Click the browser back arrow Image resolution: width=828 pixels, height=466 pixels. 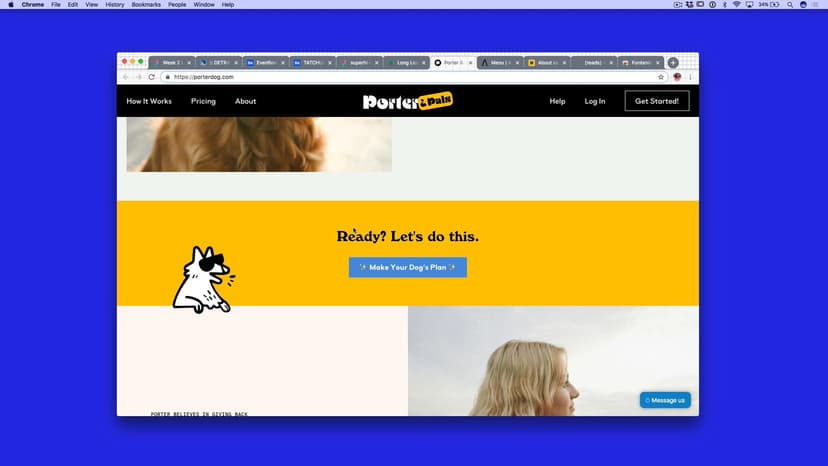click(126, 77)
